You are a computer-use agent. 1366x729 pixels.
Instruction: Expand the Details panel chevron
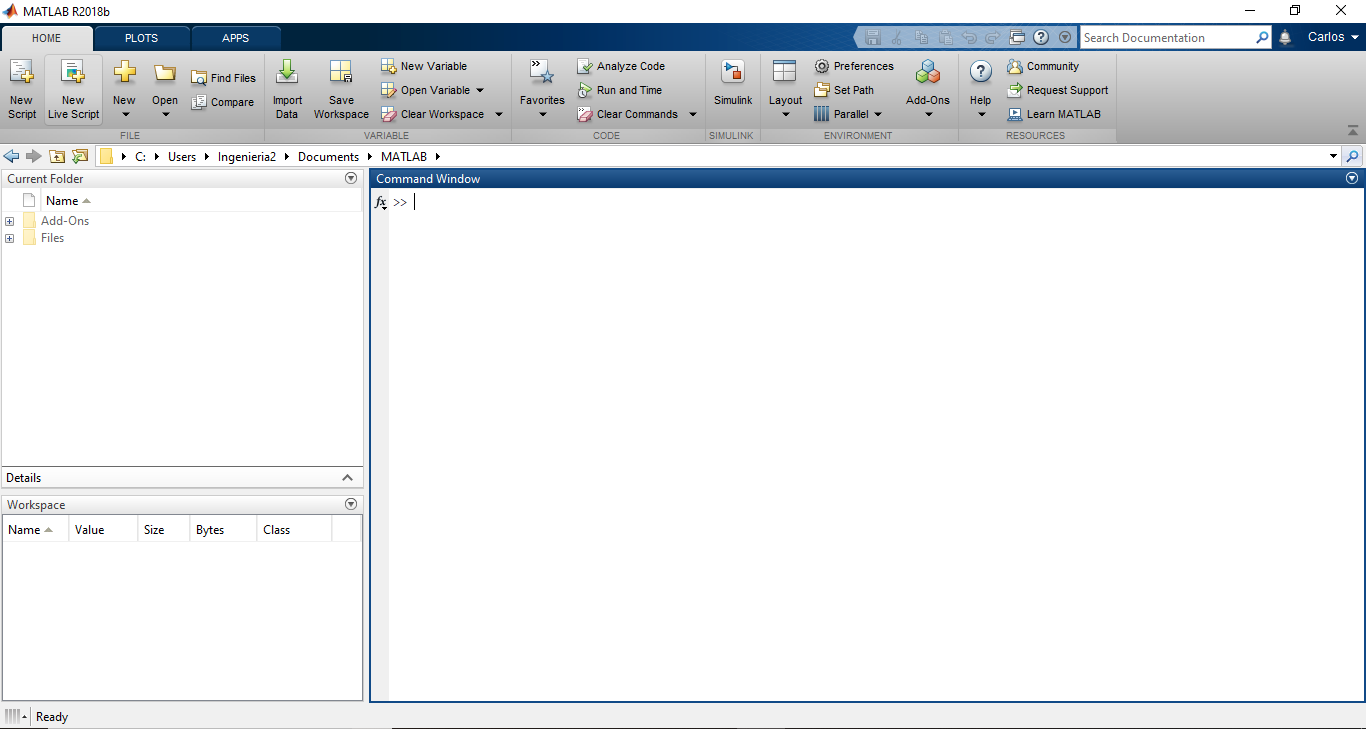(348, 478)
